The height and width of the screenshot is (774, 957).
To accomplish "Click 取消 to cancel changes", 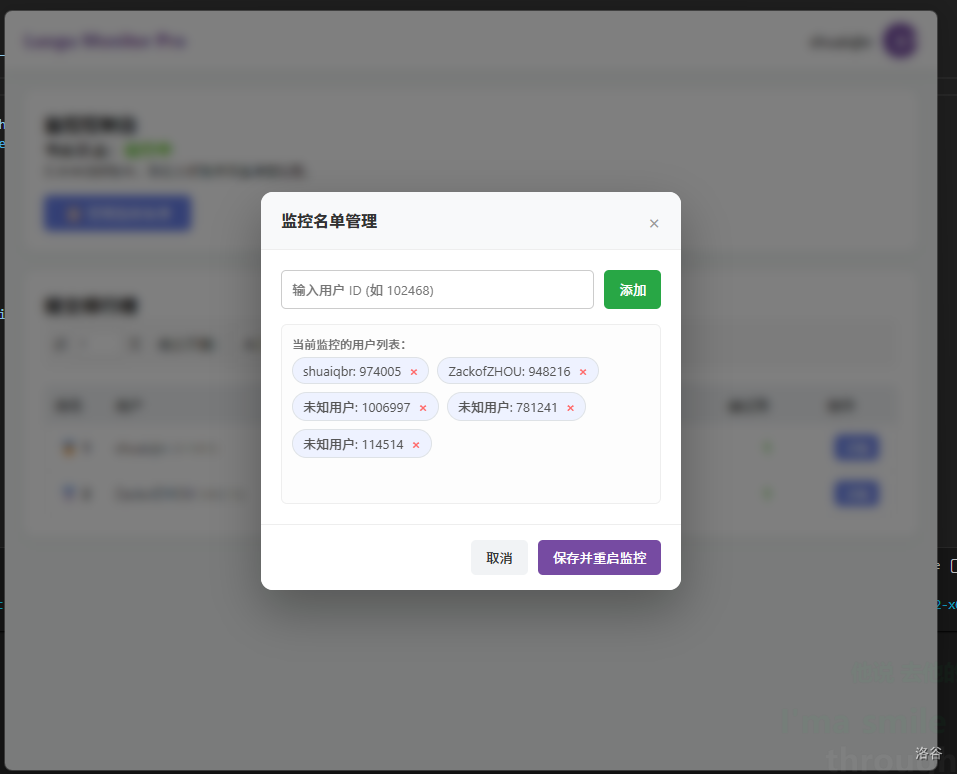I will point(499,558).
